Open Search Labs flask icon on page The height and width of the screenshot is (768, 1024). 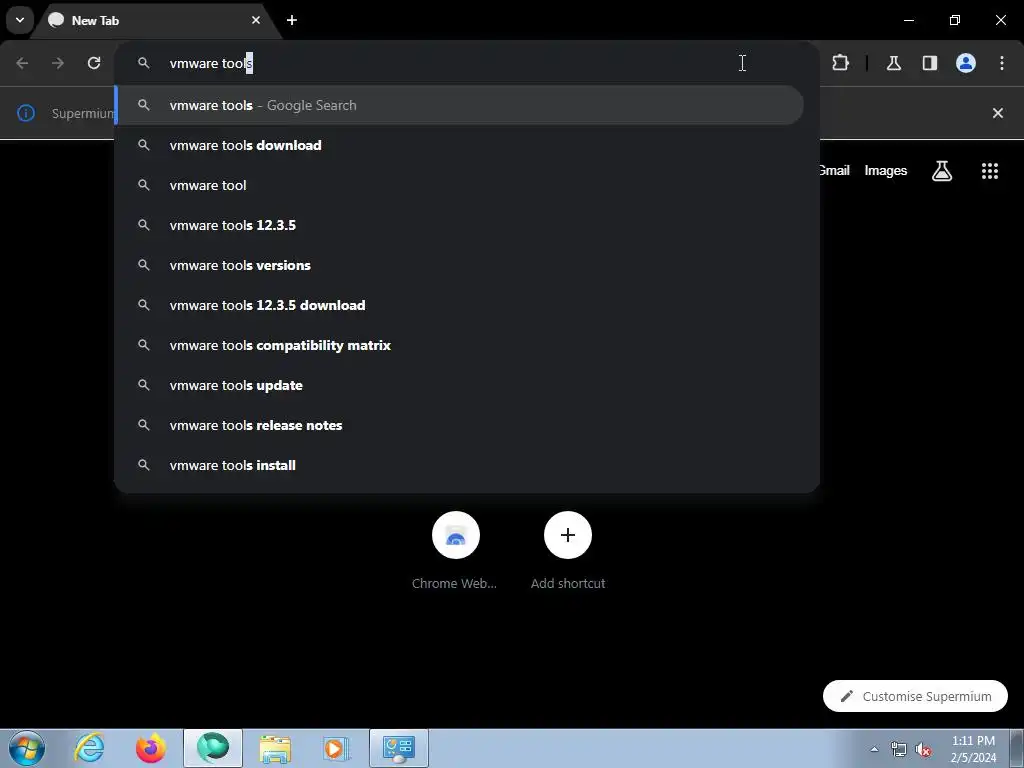[942, 171]
